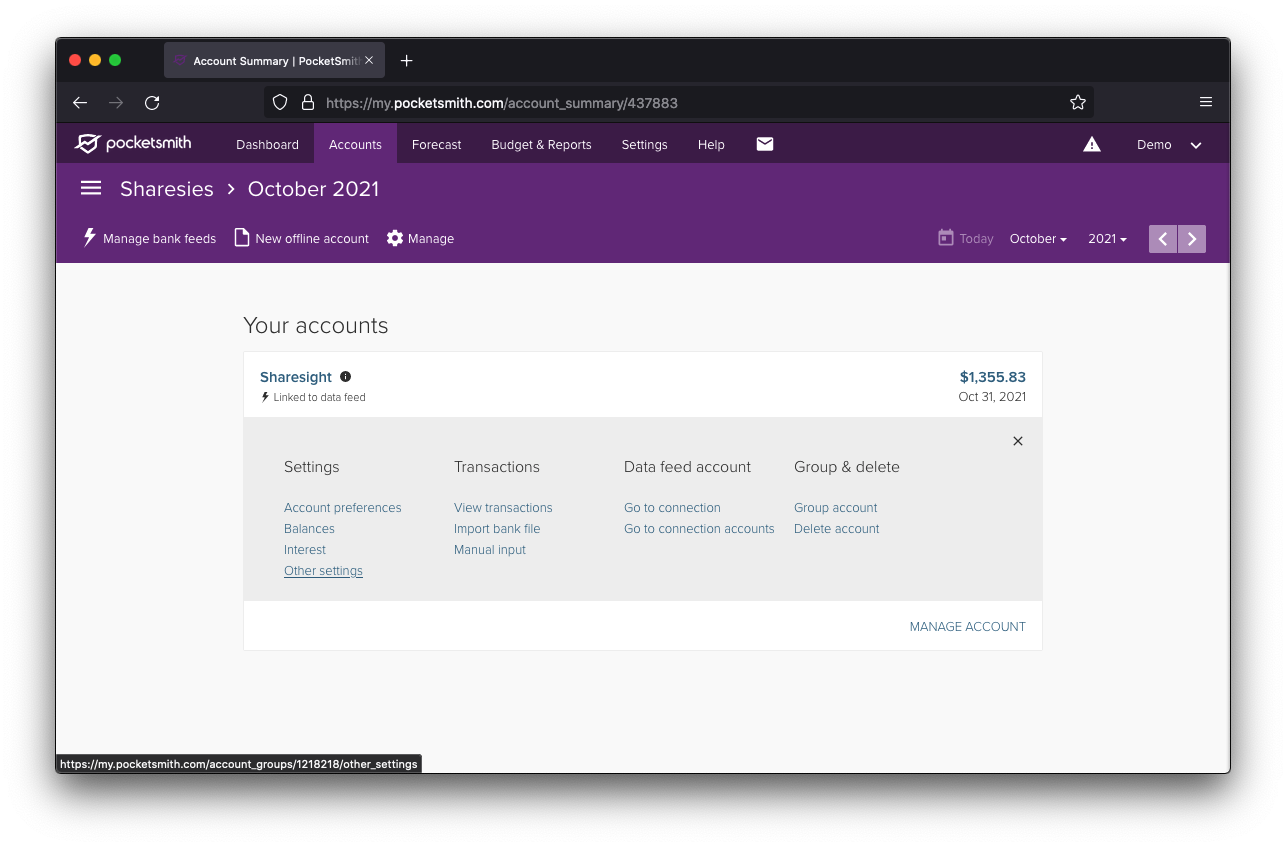Open the Account preferences link
Viewport: 1286px width, 847px height.
(342, 508)
